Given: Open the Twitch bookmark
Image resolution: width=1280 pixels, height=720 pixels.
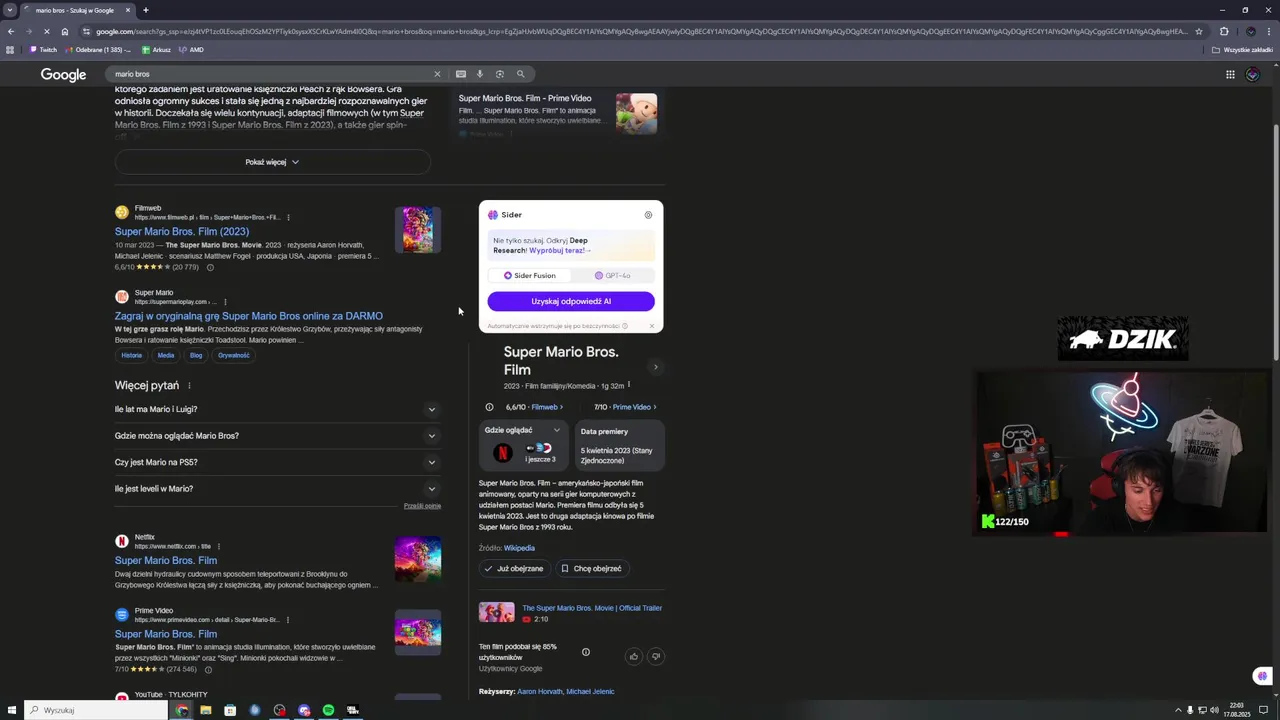Looking at the screenshot, I should coord(43,49).
